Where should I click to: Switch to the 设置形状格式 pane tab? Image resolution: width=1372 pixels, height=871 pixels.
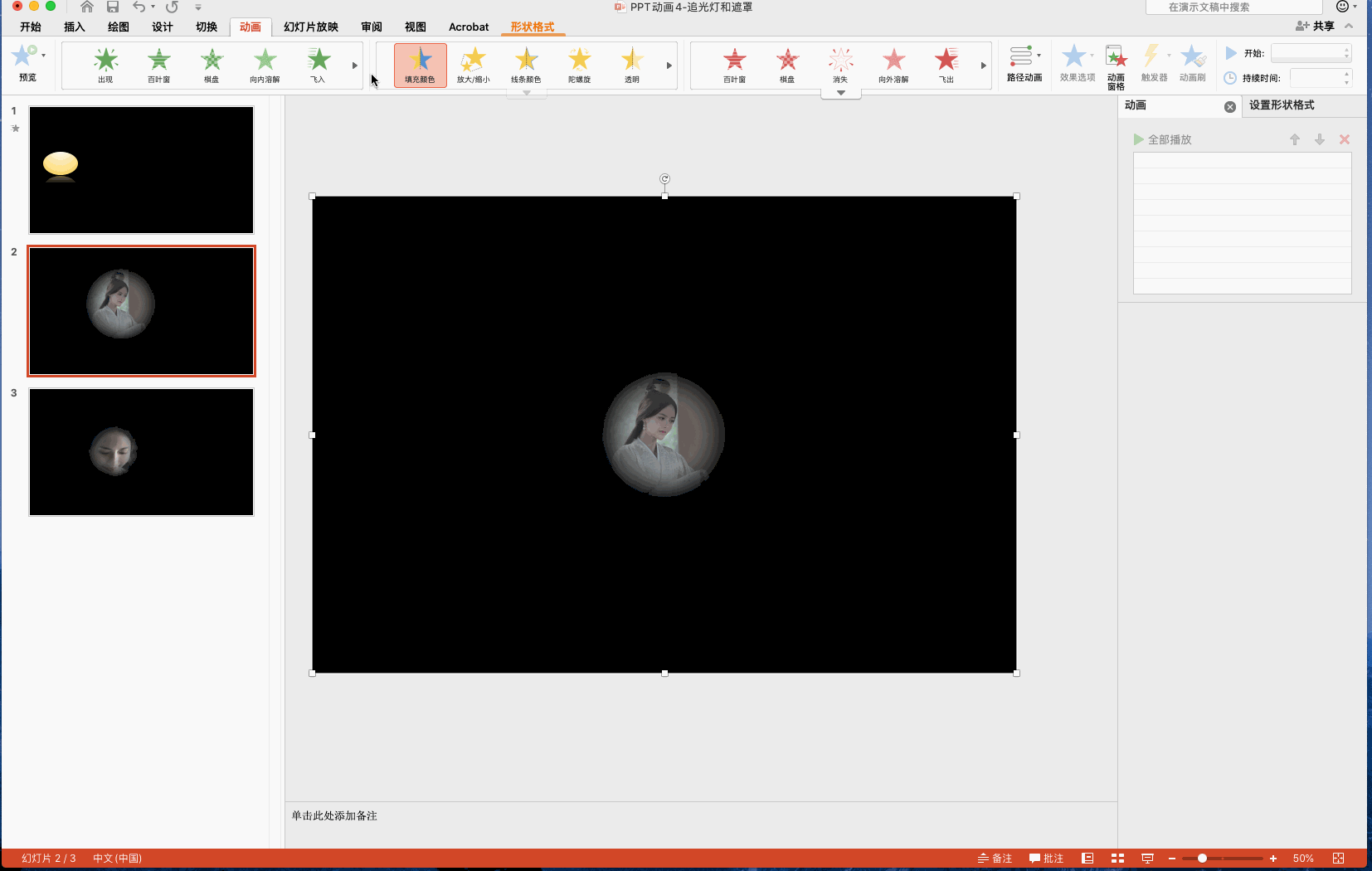[x=1282, y=105]
